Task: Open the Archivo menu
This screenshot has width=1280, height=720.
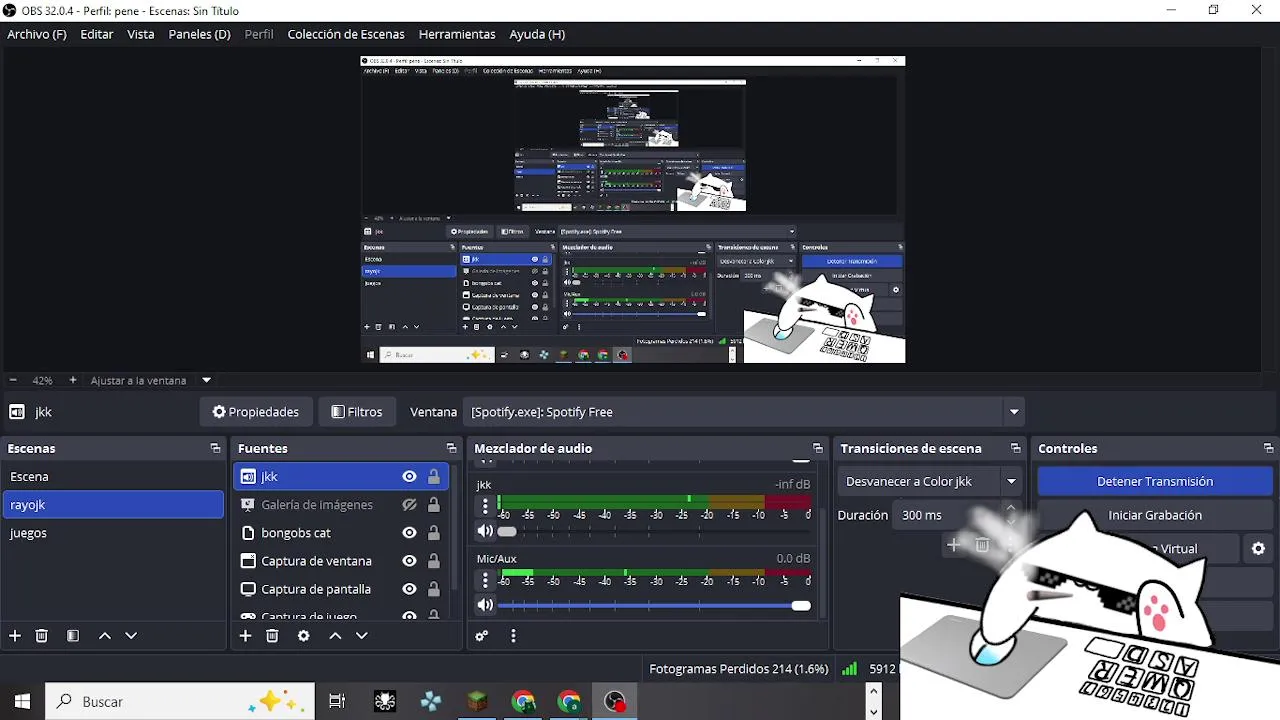Action: [37, 34]
